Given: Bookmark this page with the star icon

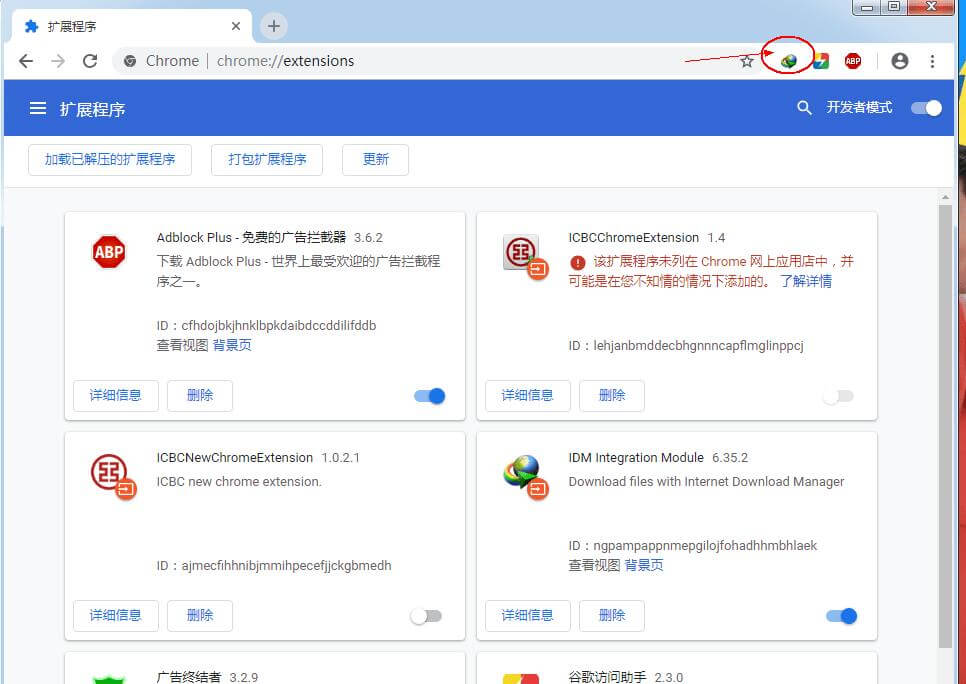Looking at the screenshot, I should [x=747, y=61].
